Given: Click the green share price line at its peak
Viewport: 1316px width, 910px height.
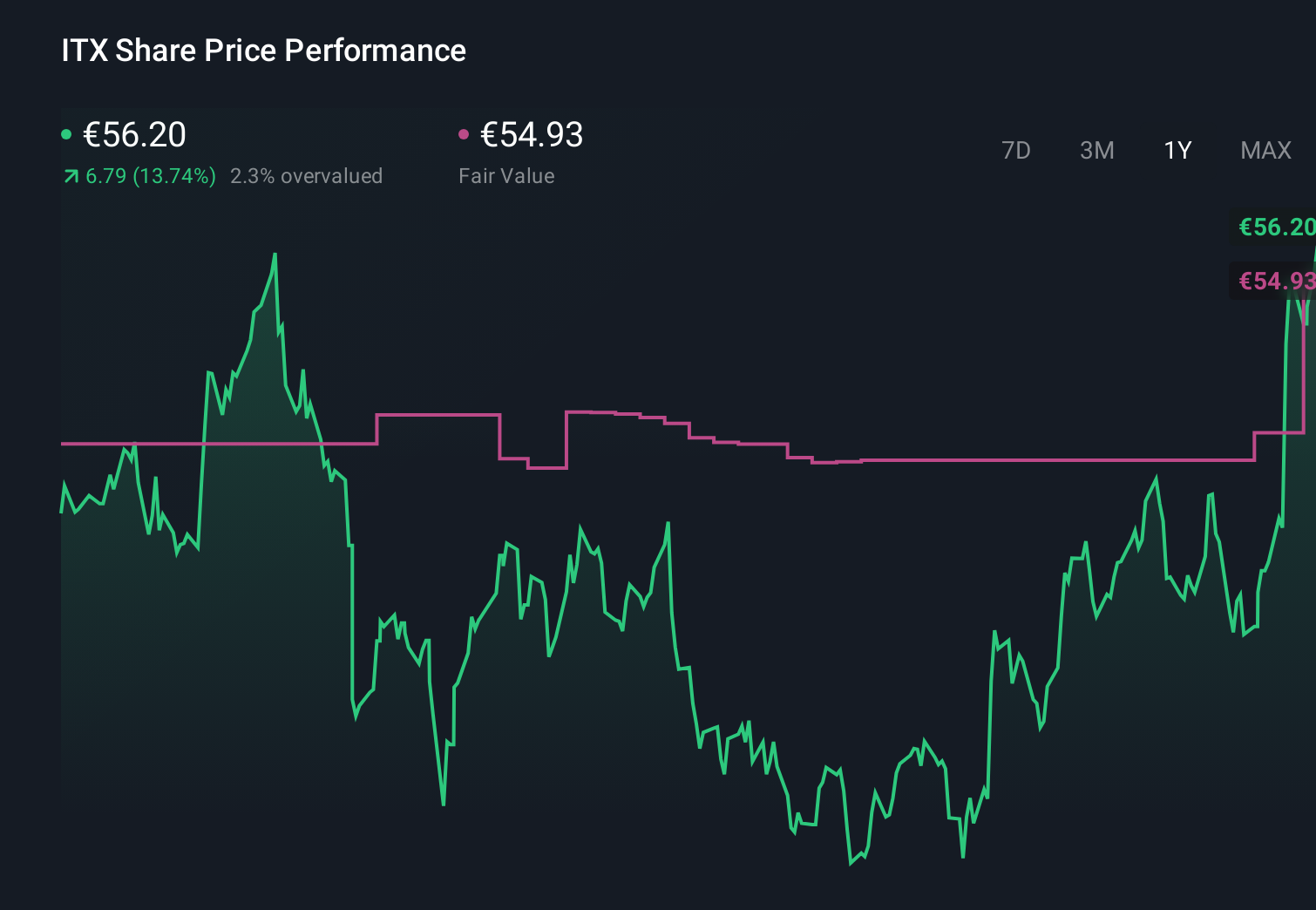Looking at the screenshot, I should click(x=275, y=255).
